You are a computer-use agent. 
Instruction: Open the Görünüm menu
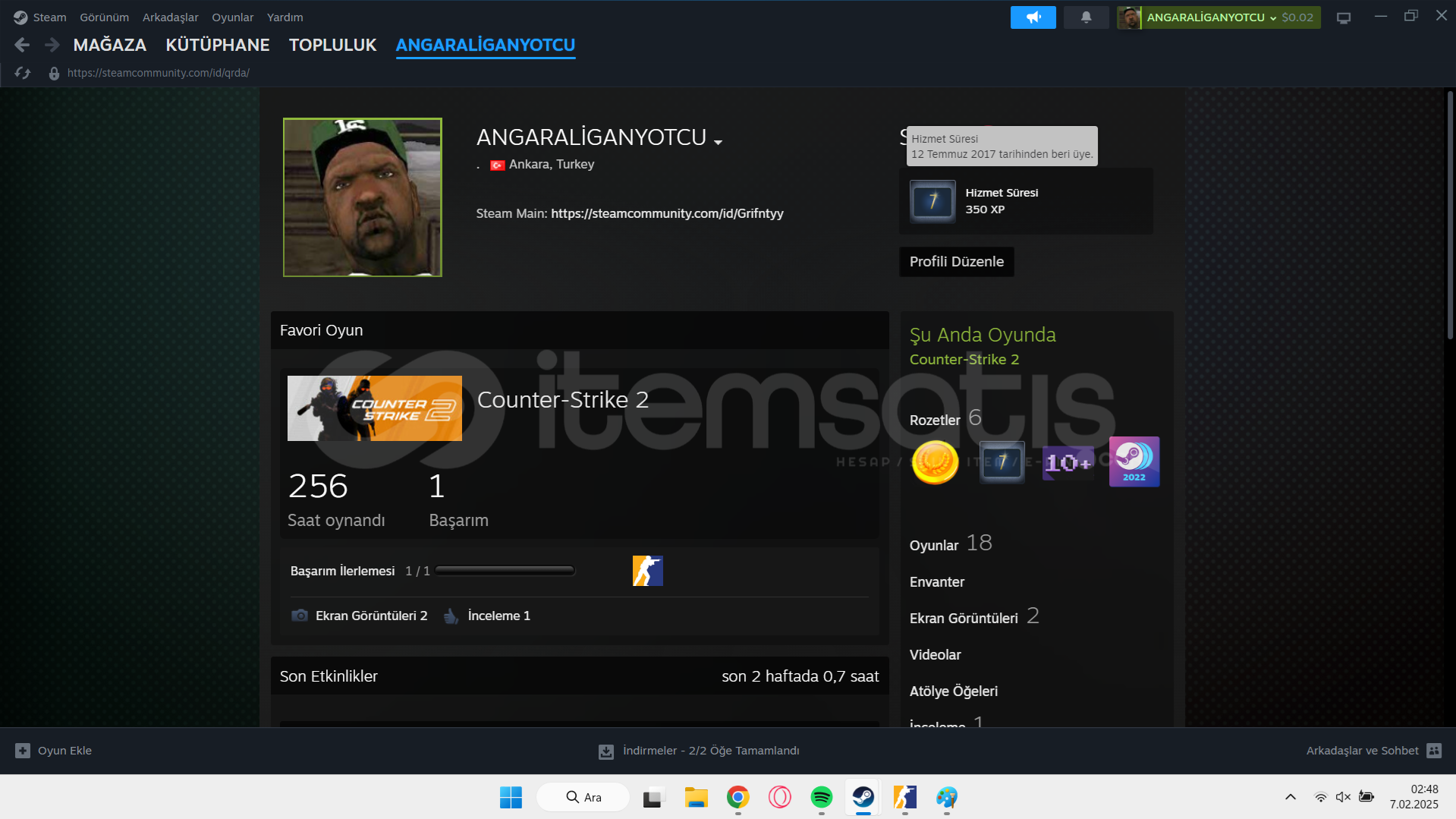(x=104, y=17)
